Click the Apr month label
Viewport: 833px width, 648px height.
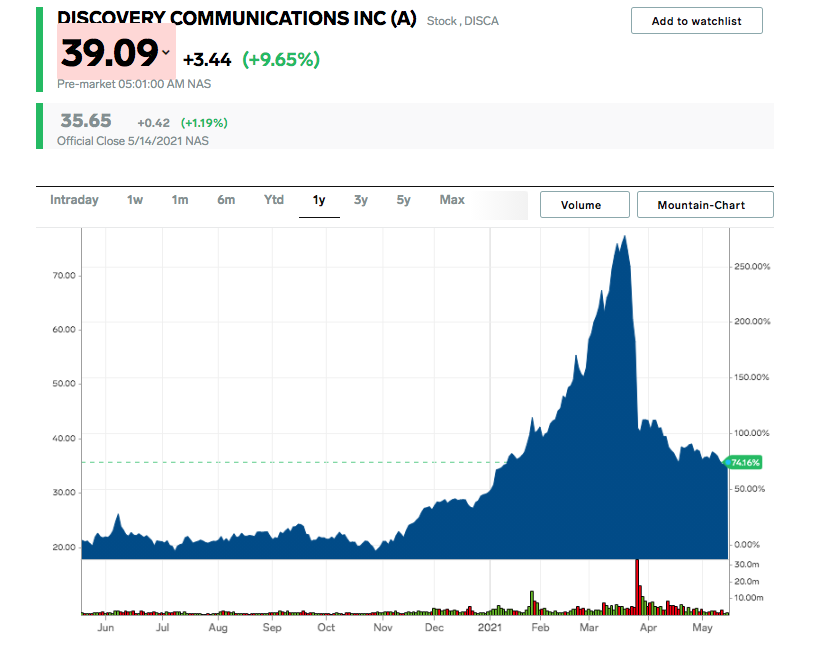pyautogui.click(x=648, y=628)
